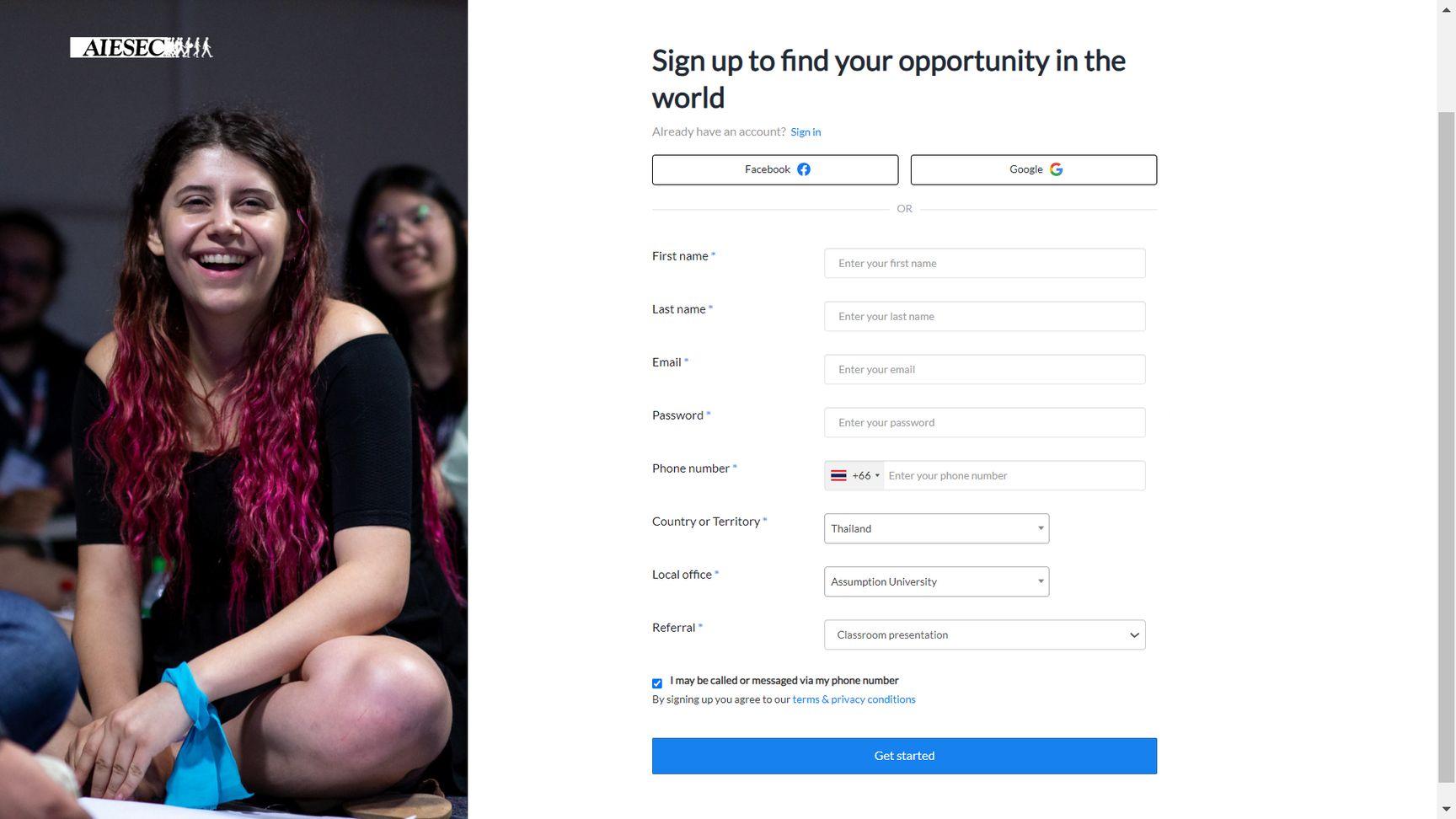Screen dimensions: 1456x819
Task: Click into the password input field
Action: click(984, 422)
